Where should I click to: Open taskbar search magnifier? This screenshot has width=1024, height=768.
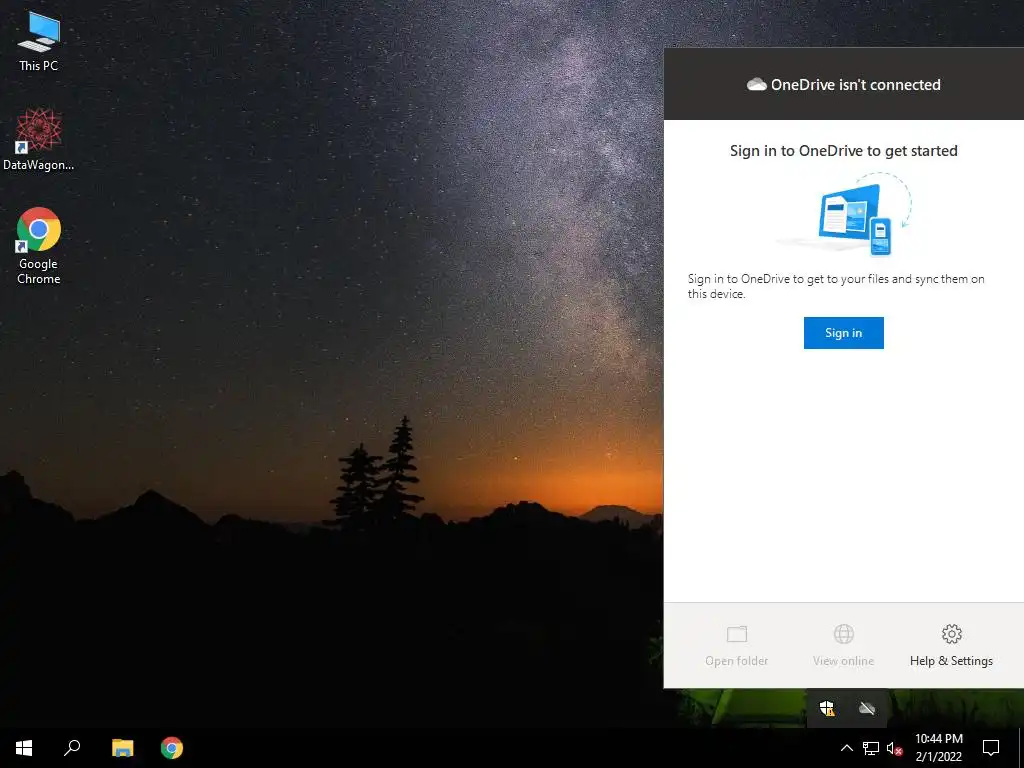[72, 748]
